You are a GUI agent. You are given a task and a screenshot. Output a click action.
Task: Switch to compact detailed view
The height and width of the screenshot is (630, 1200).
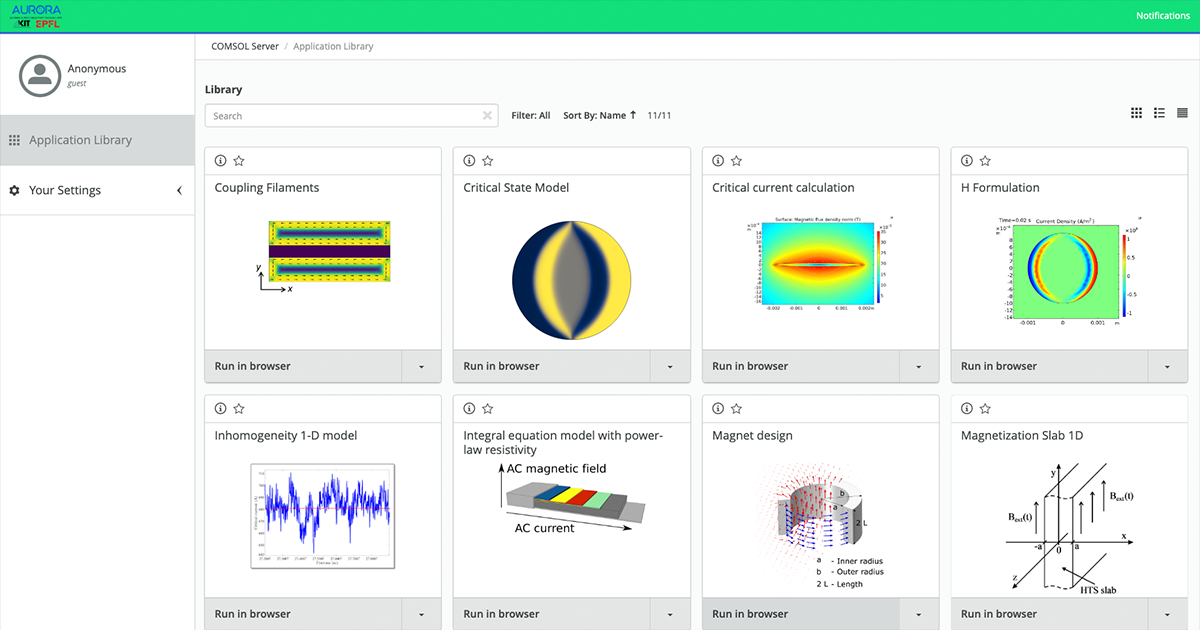1182,112
